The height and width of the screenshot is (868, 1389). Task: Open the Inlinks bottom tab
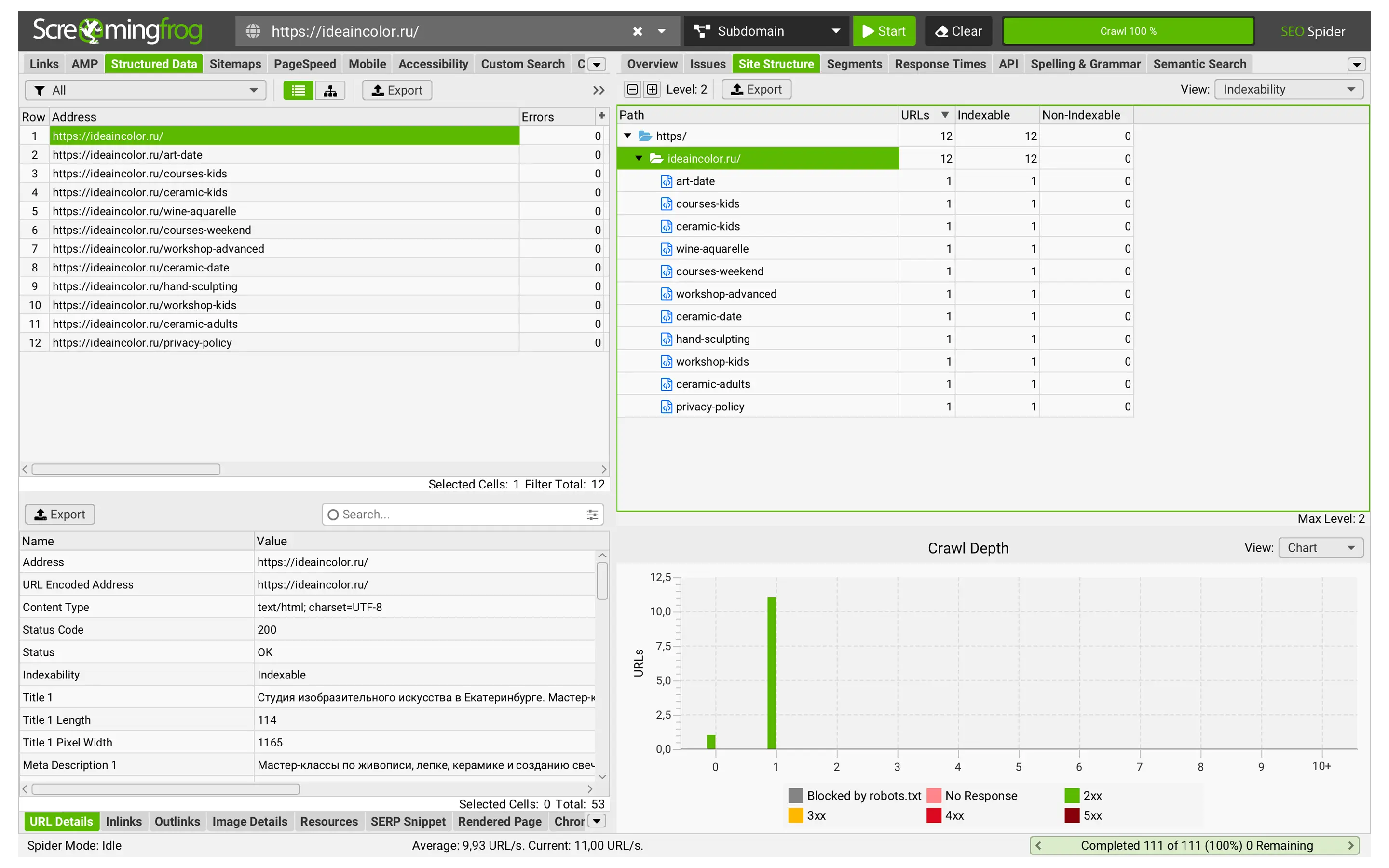[123, 822]
